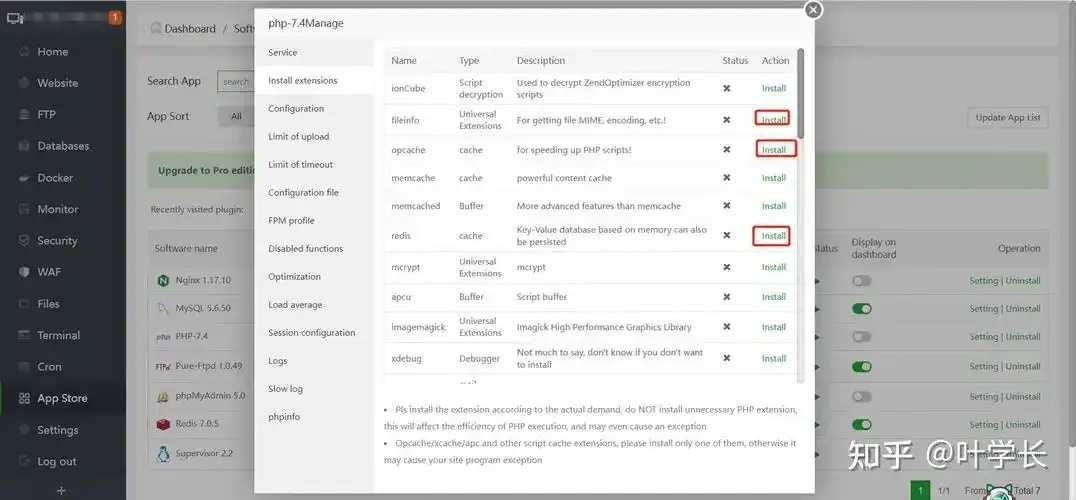Close the php-7.4Manage dialog

[x=813, y=10]
